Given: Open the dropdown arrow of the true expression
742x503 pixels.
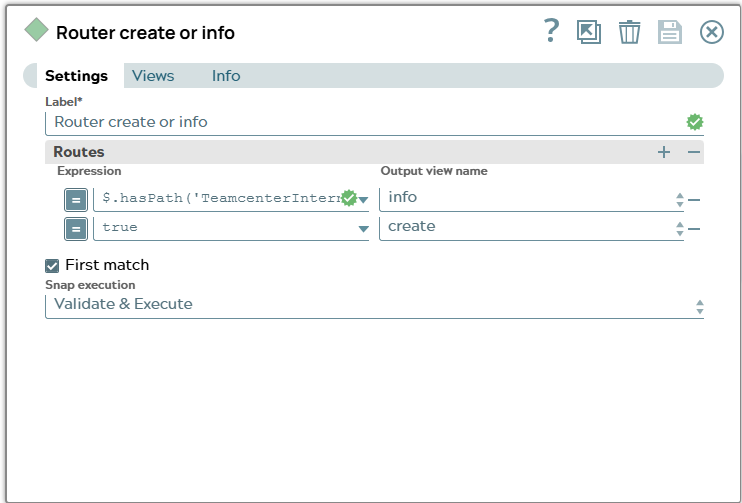Looking at the screenshot, I should [x=363, y=229].
